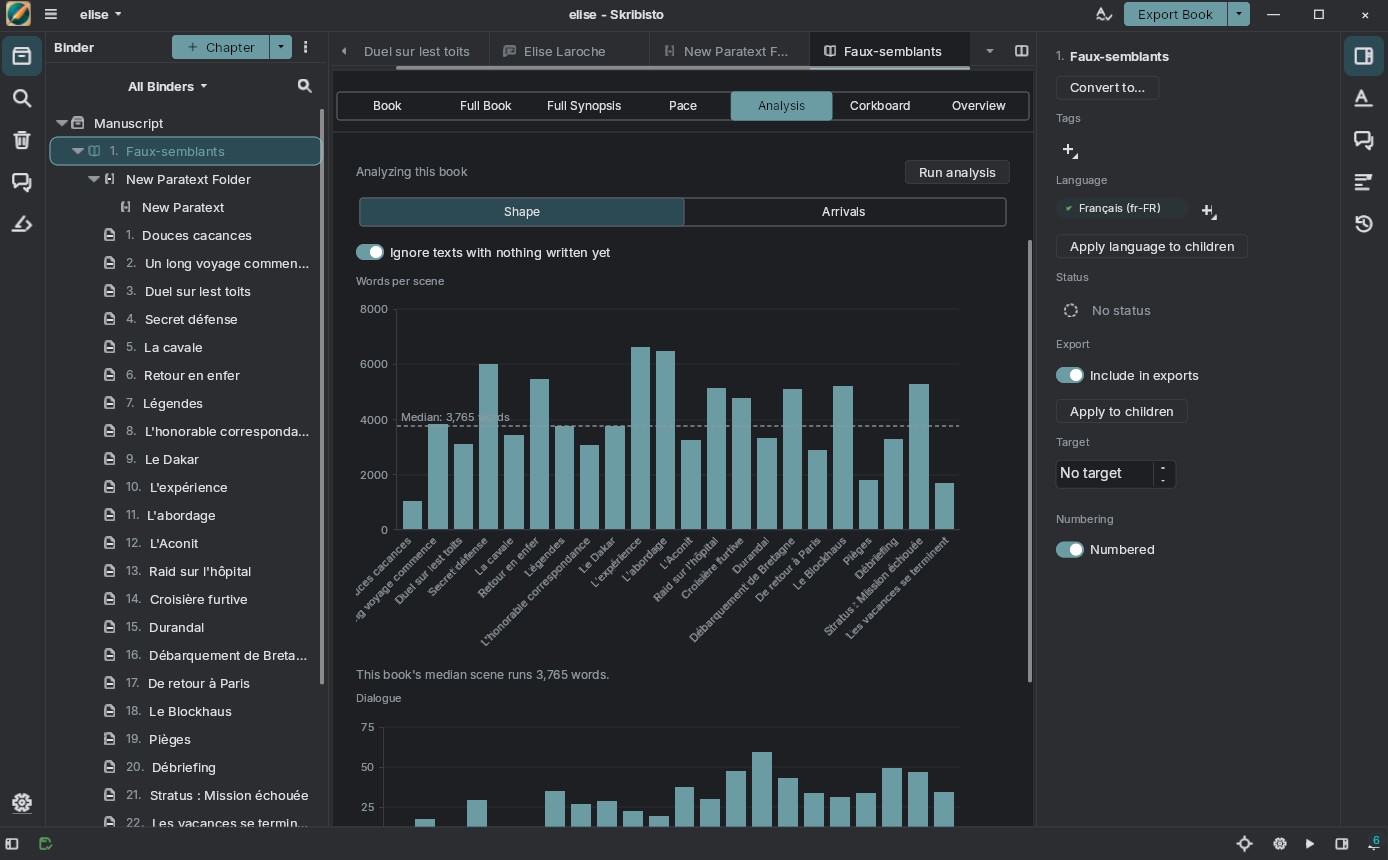Open the trash icon in left sidebar

tap(22, 140)
